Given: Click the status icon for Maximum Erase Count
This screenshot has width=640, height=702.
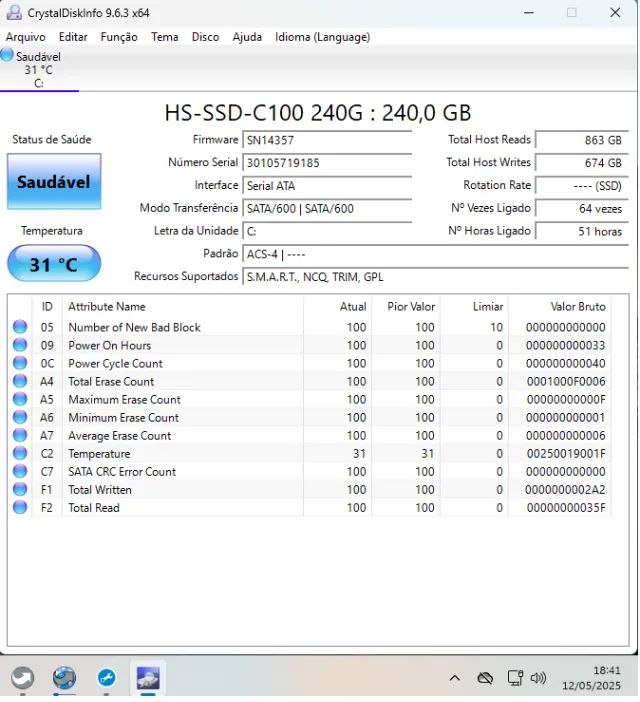Looking at the screenshot, I should coord(20,399).
